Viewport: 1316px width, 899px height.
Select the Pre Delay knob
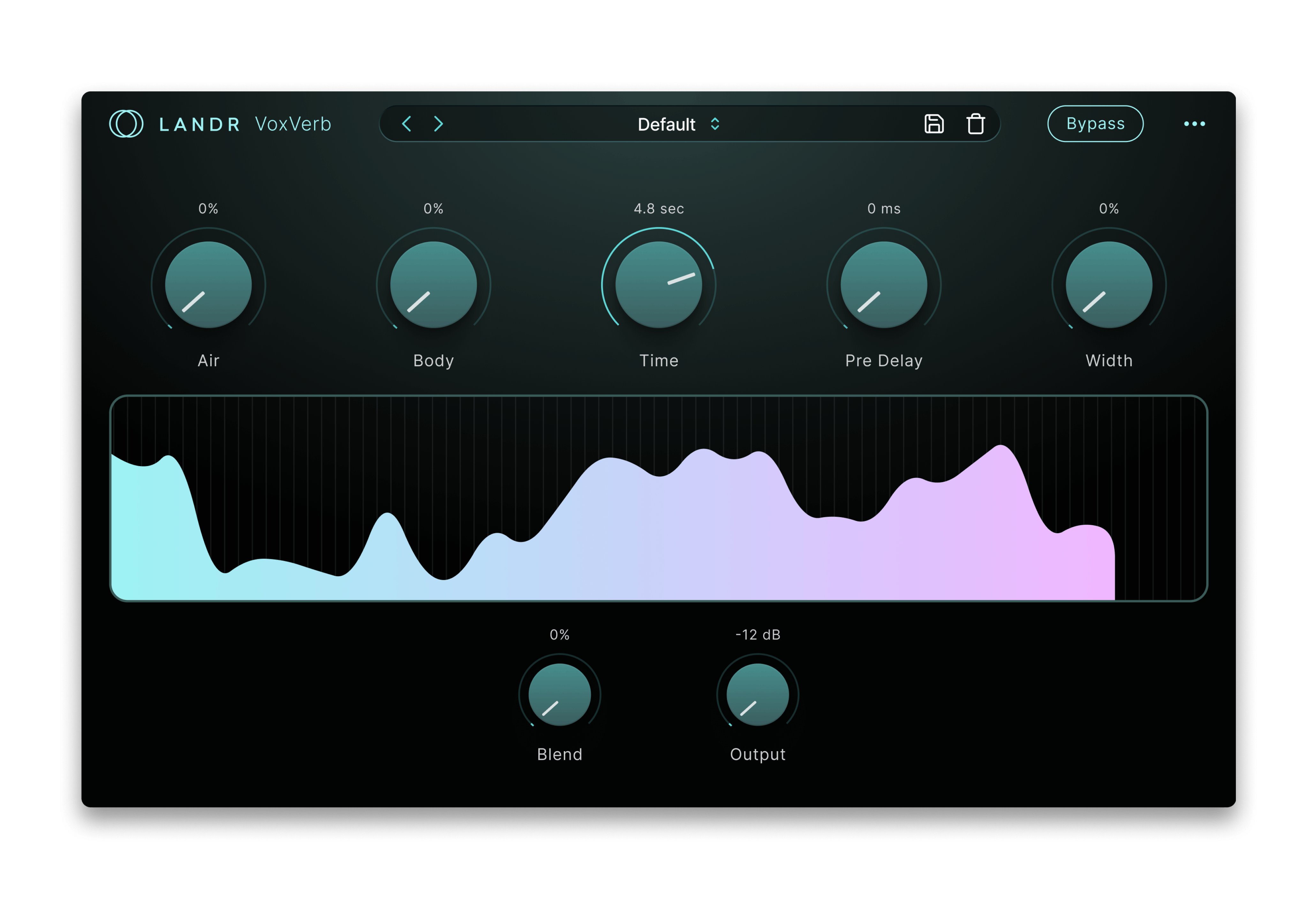(x=882, y=284)
